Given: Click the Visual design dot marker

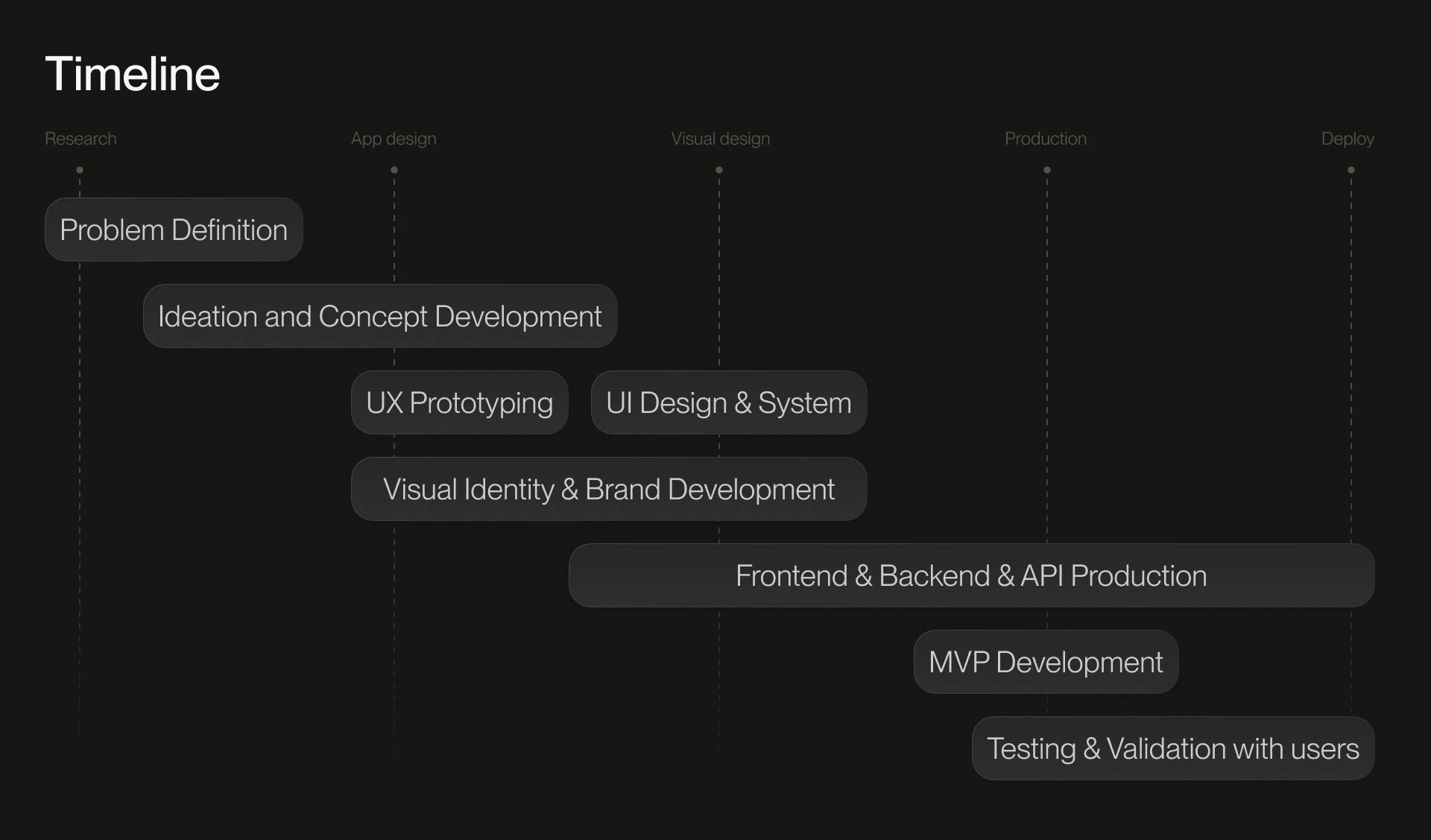Looking at the screenshot, I should 719,170.
